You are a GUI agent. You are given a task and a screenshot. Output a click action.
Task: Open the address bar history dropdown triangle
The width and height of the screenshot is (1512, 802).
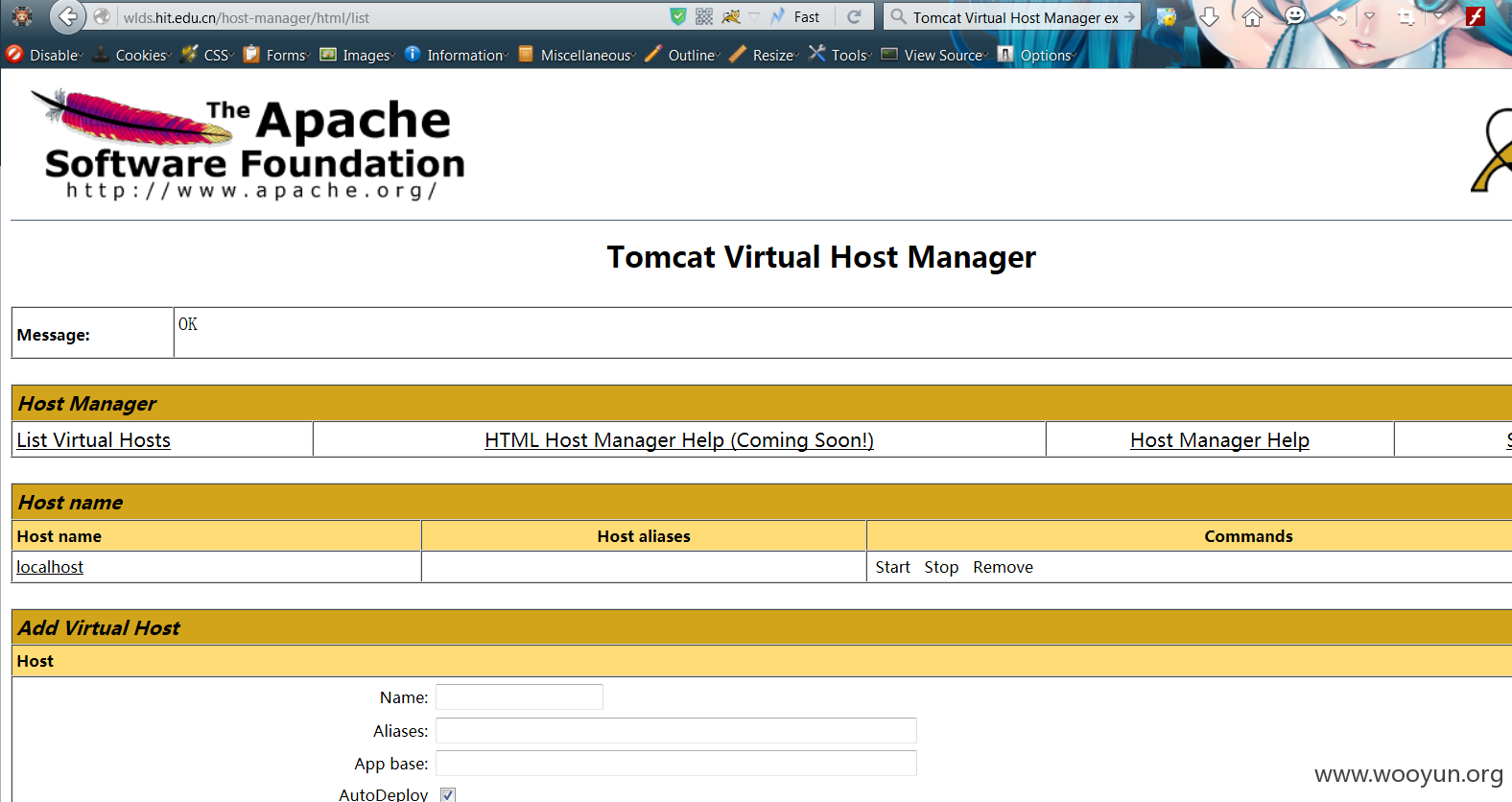(754, 16)
